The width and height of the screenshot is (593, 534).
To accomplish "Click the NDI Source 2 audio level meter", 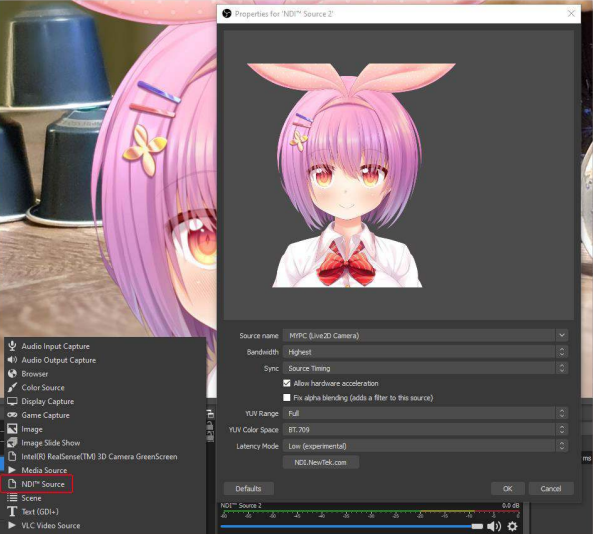I will pos(370,513).
